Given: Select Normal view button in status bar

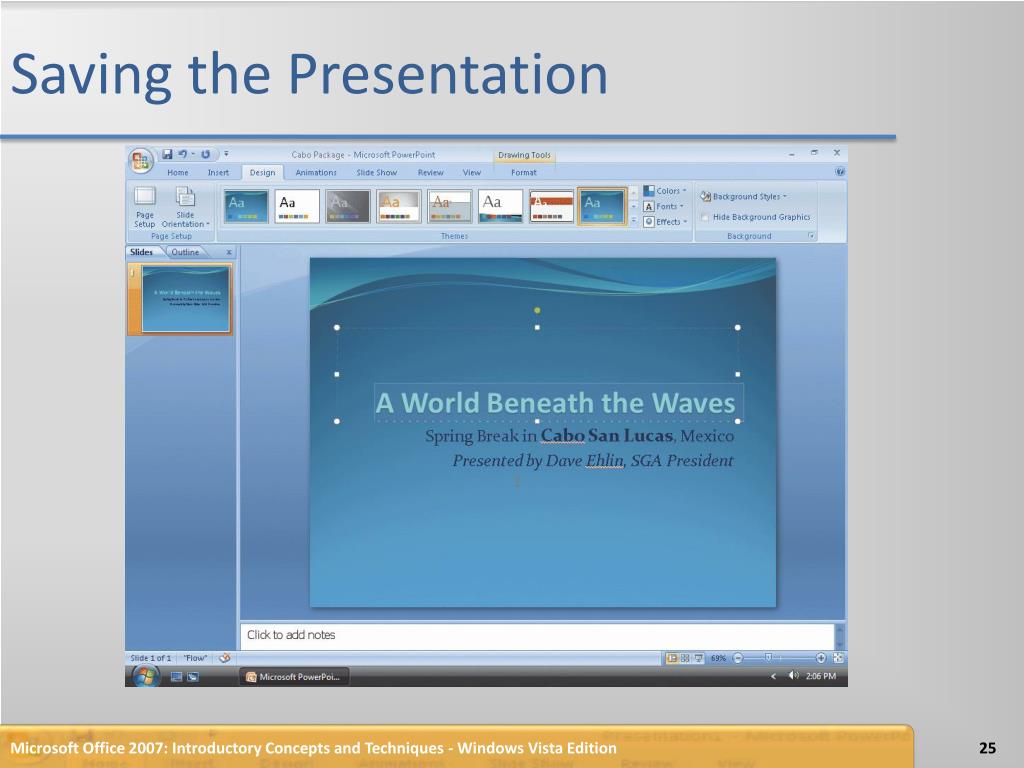Looking at the screenshot, I should (671, 658).
